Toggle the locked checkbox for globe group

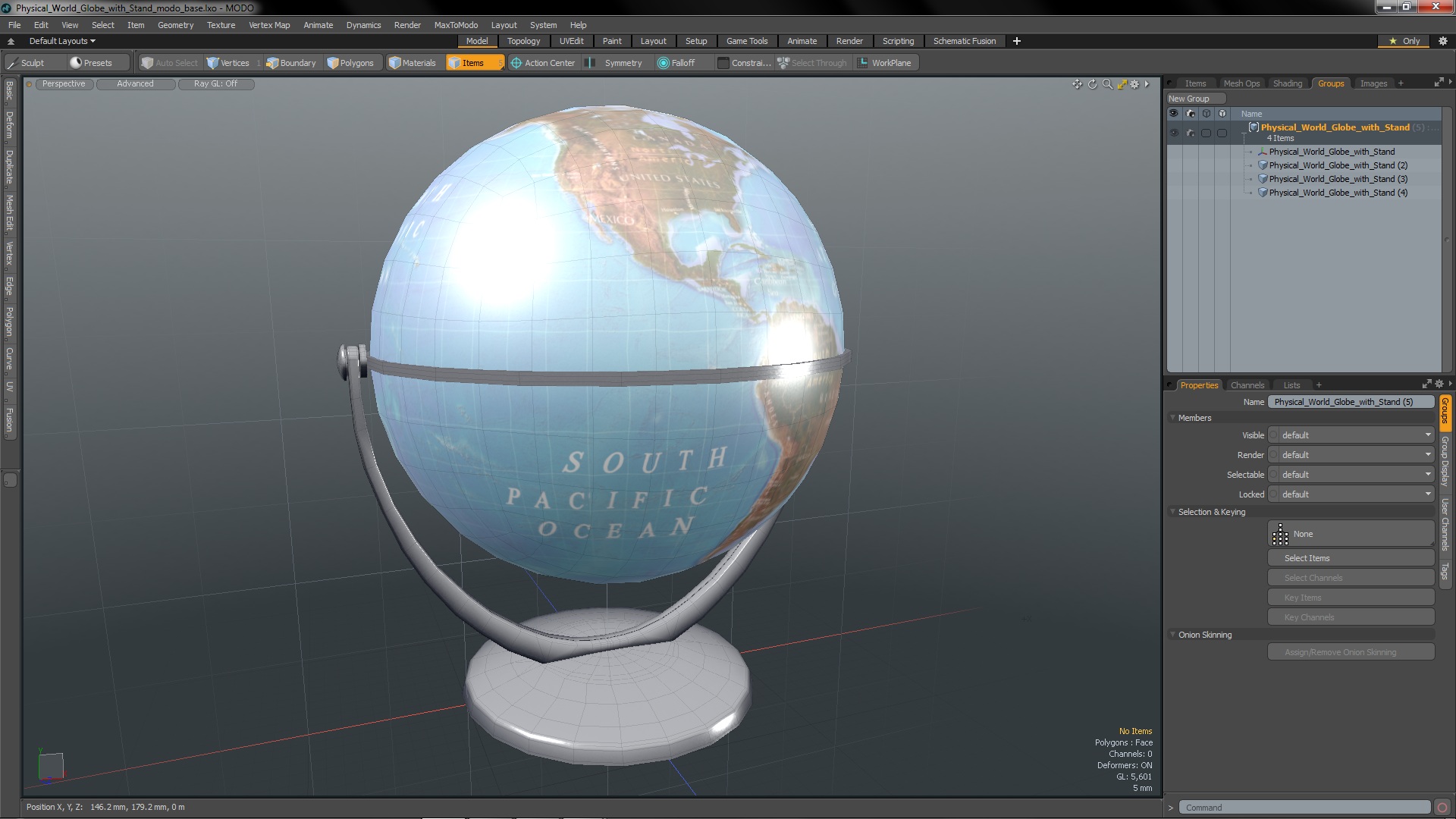point(1222,133)
